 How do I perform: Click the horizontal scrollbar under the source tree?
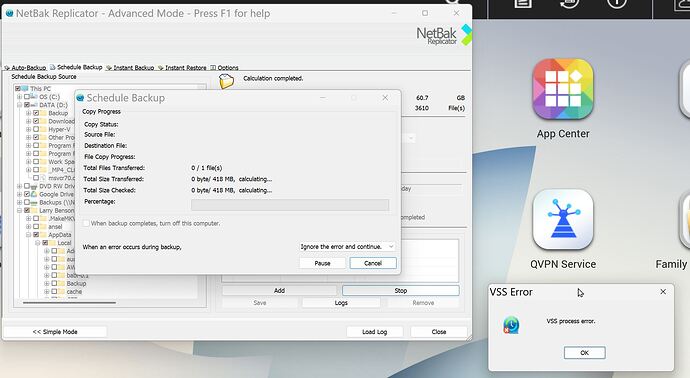pyautogui.click(x=69, y=302)
